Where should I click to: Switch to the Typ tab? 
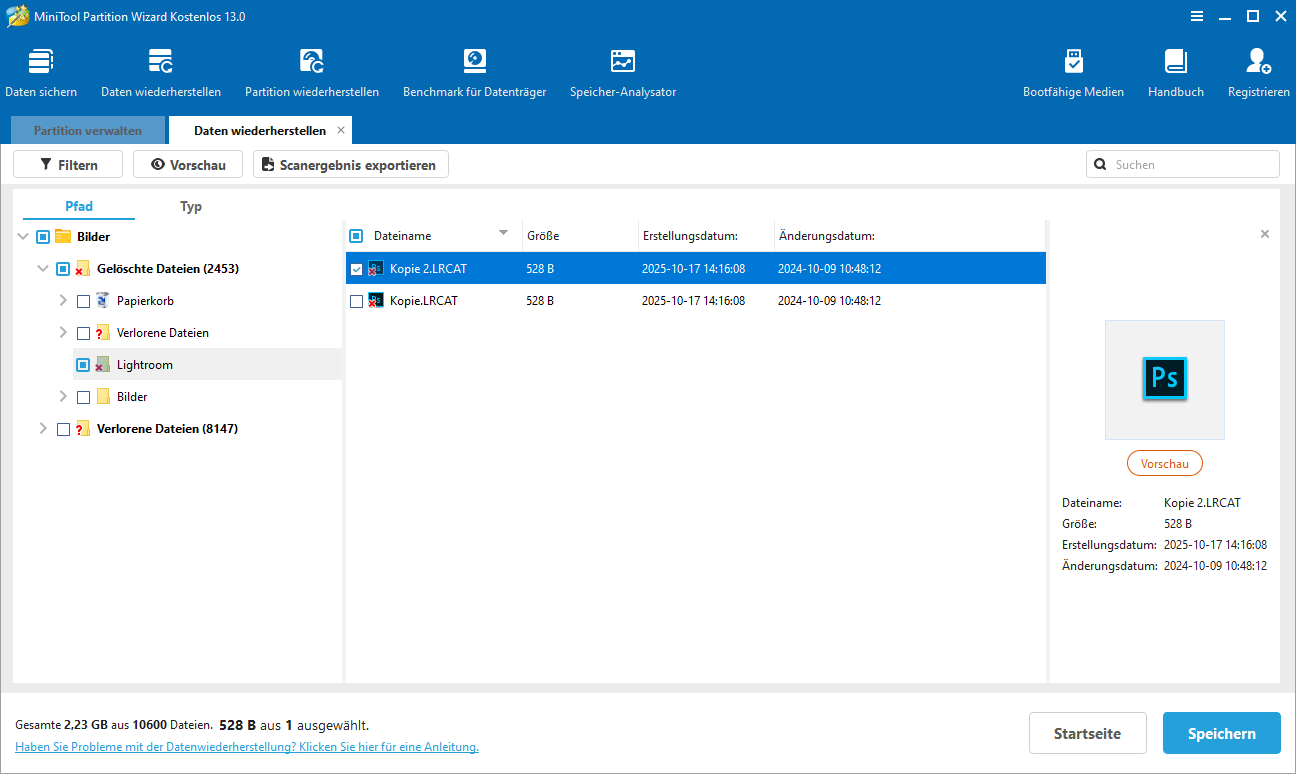(x=191, y=206)
